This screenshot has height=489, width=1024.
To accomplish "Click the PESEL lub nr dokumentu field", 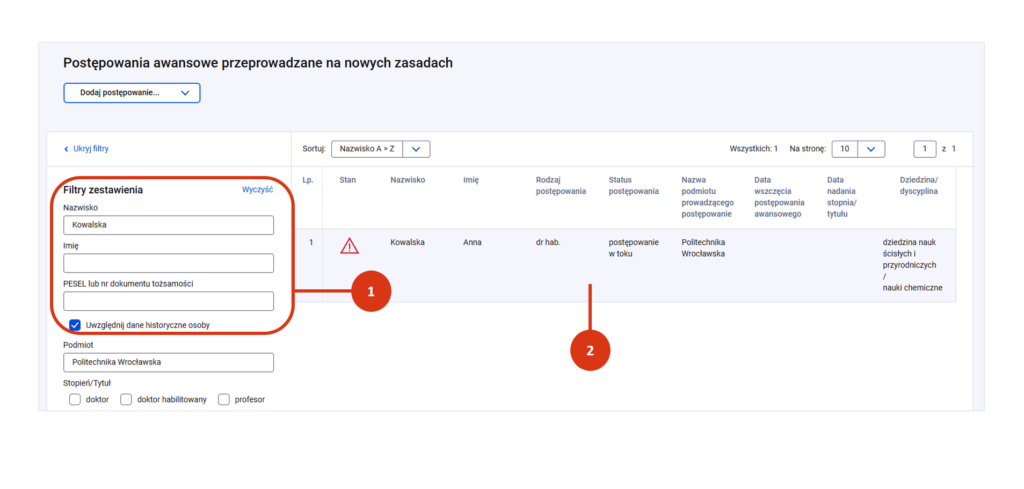I will click(x=168, y=301).
